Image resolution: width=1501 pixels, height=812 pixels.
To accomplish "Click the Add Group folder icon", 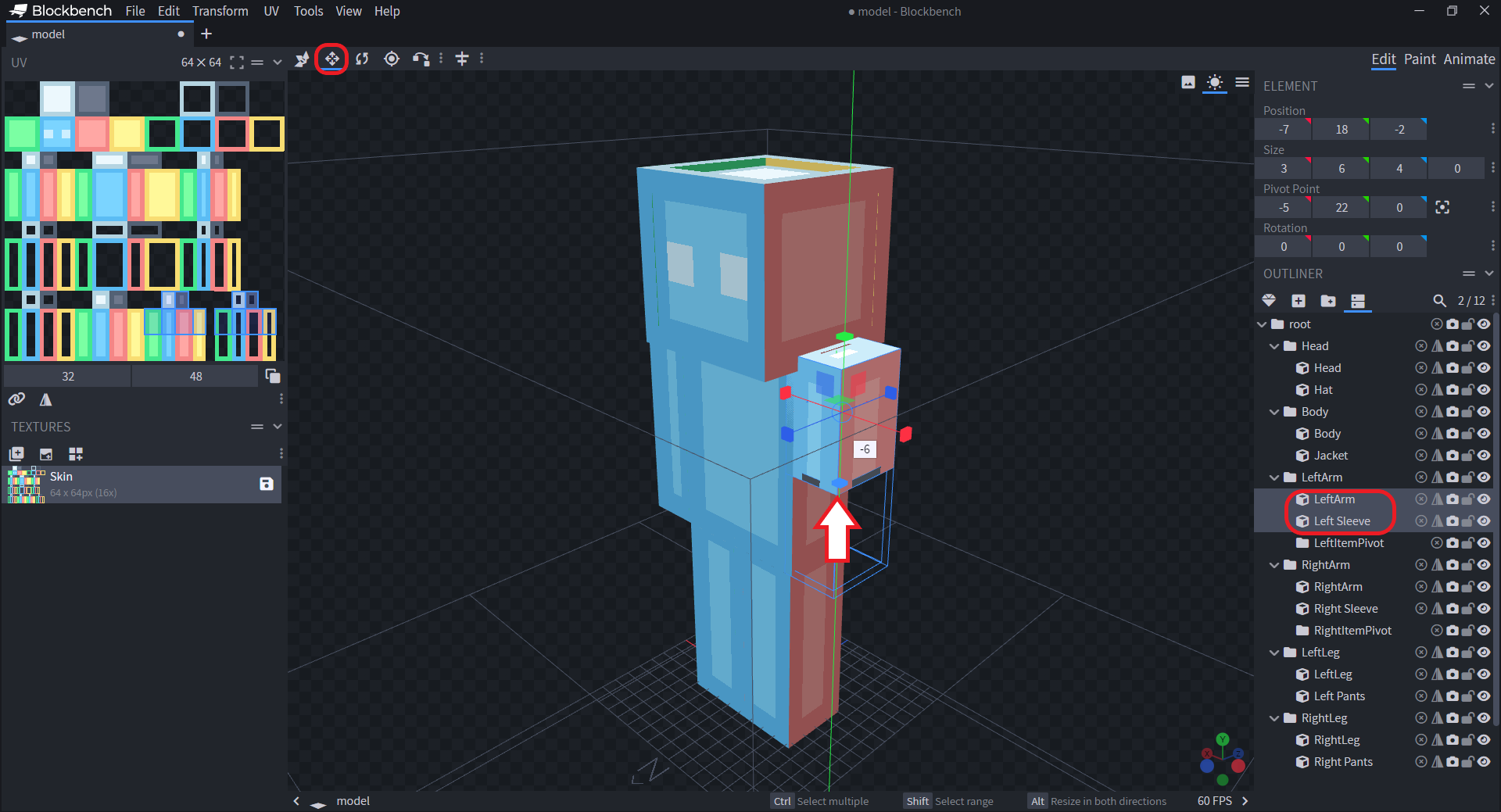I will (x=1327, y=301).
